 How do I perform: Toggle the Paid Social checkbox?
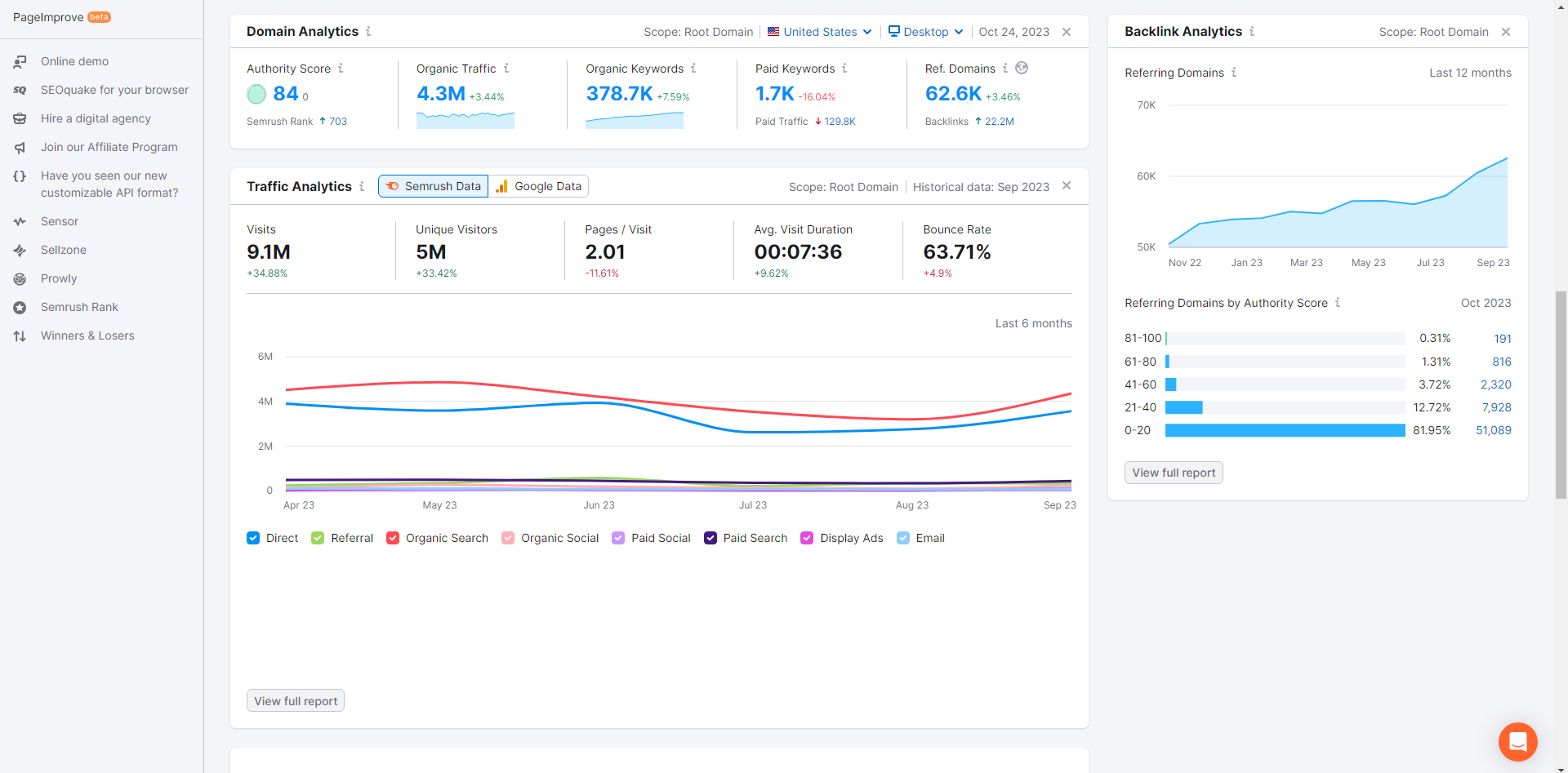point(618,538)
